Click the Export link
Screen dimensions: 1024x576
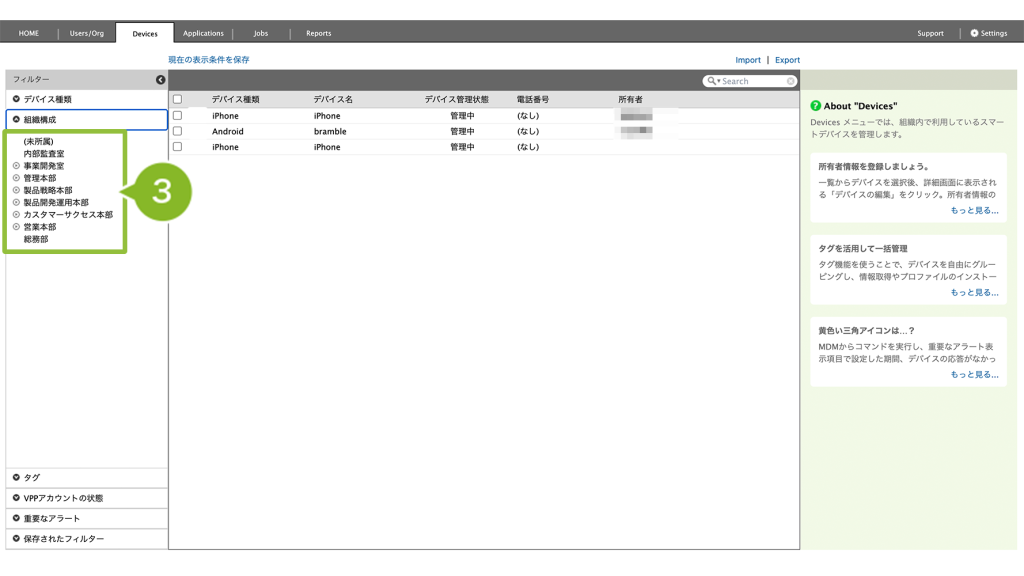point(787,60)
